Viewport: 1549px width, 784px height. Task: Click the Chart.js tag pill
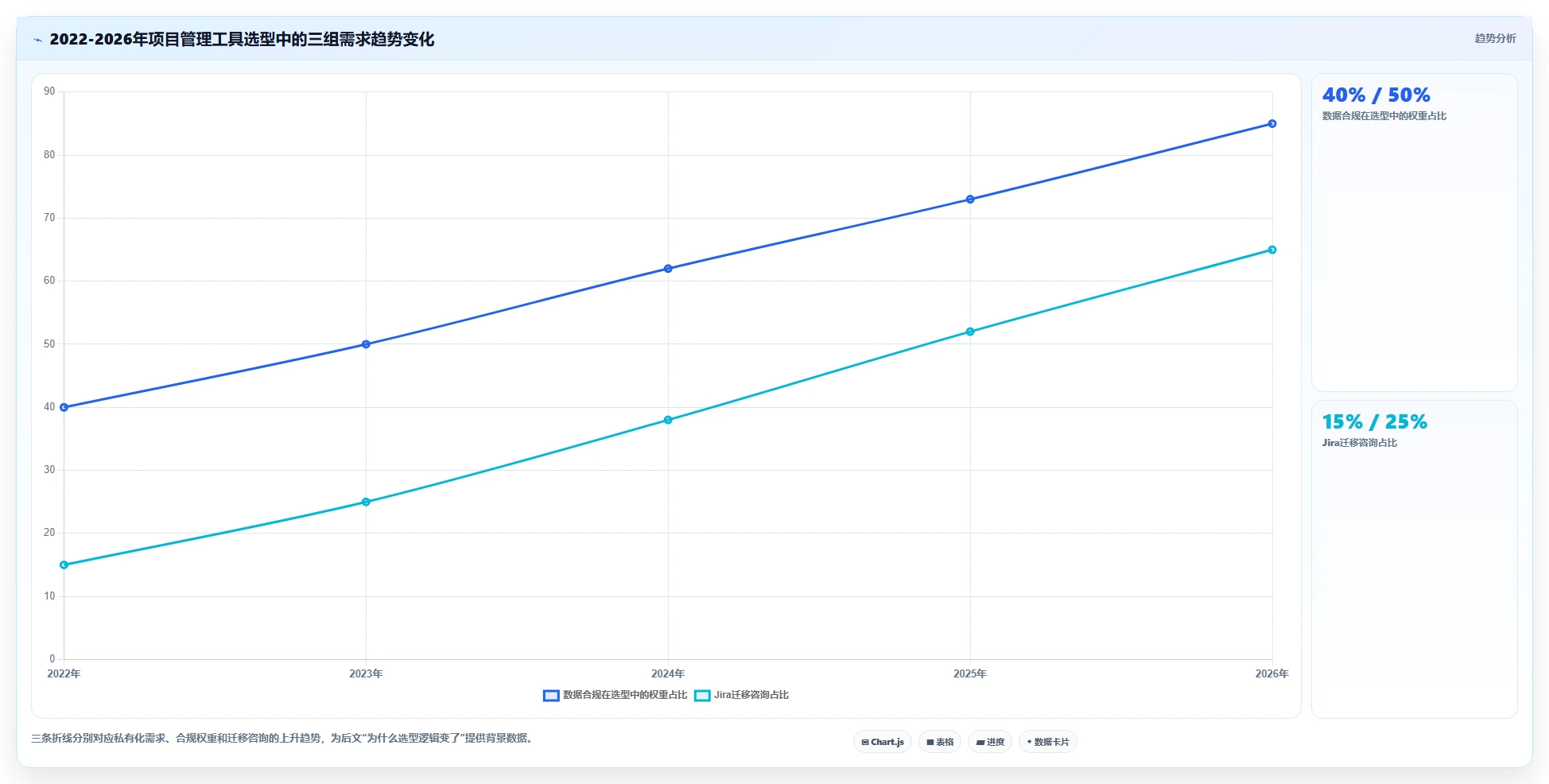point(883,742)
